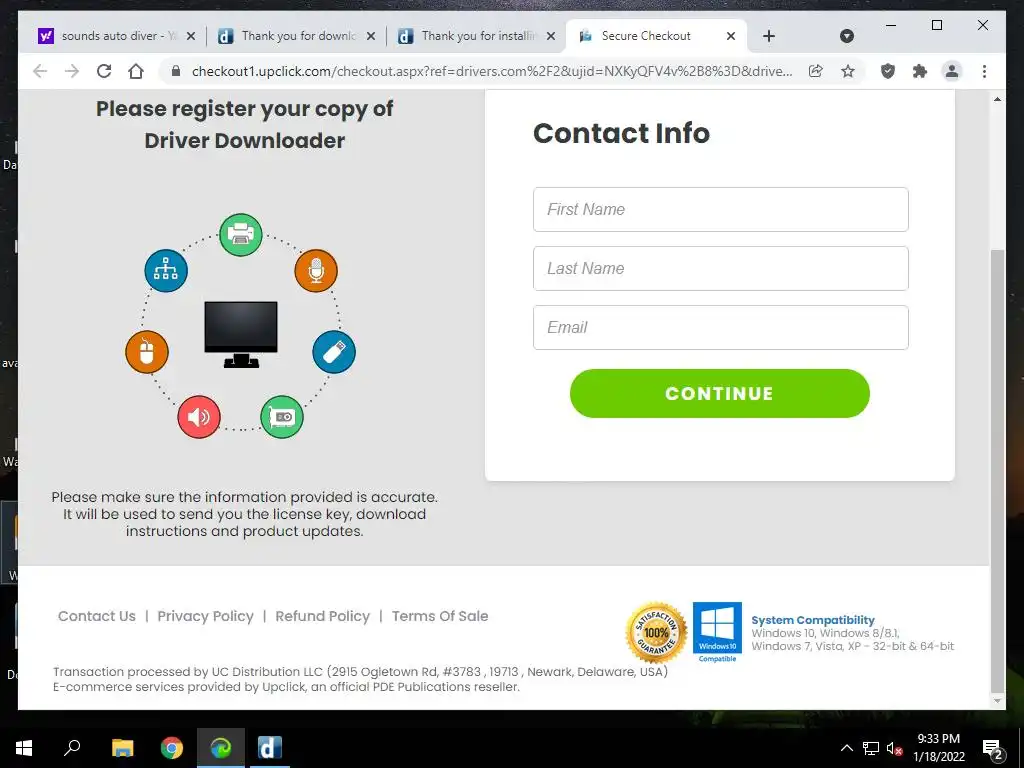Click the green graphics card icon
Screen dimensions: 1024x768
click(281, 417)
